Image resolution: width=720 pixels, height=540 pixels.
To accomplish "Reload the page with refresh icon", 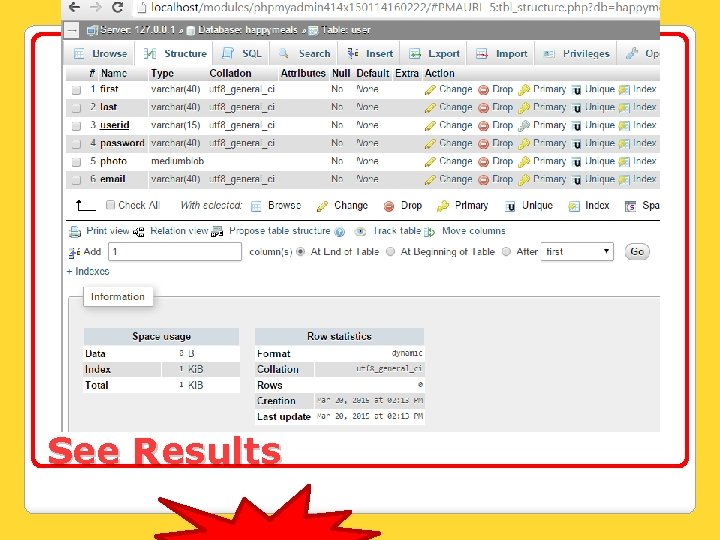I will pyautogui.click(x=118, y=7).
